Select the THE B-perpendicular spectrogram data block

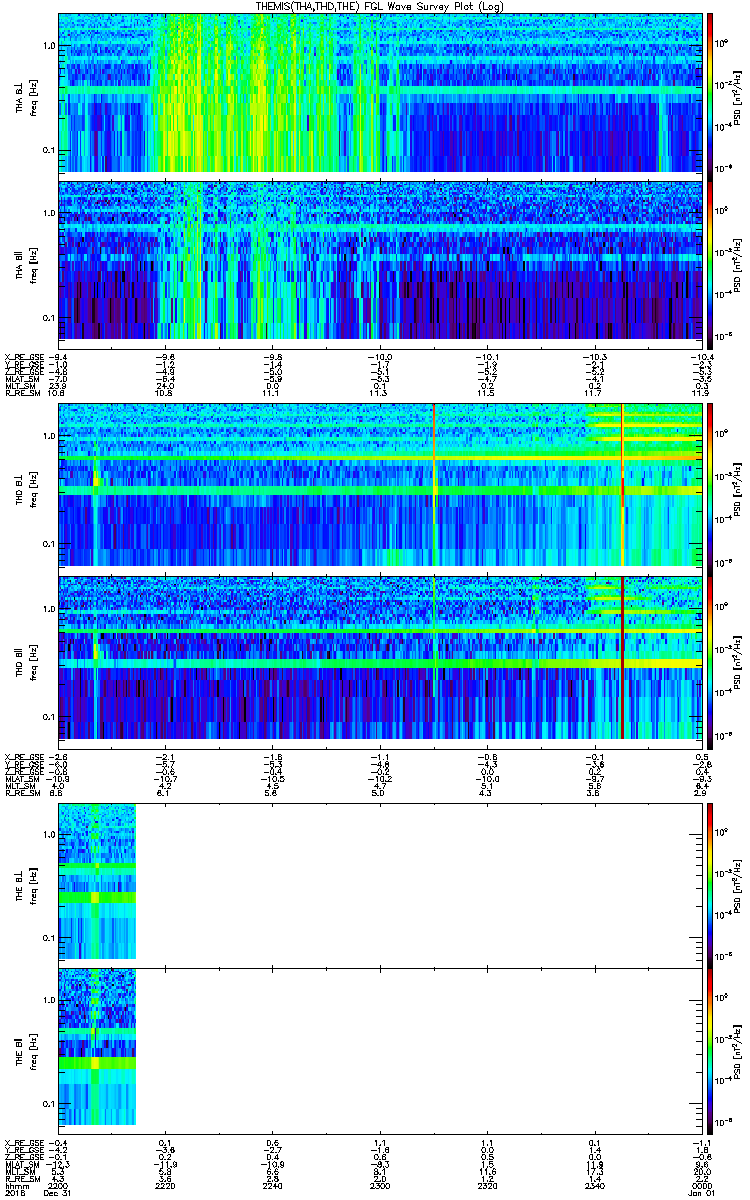(96, 882)
